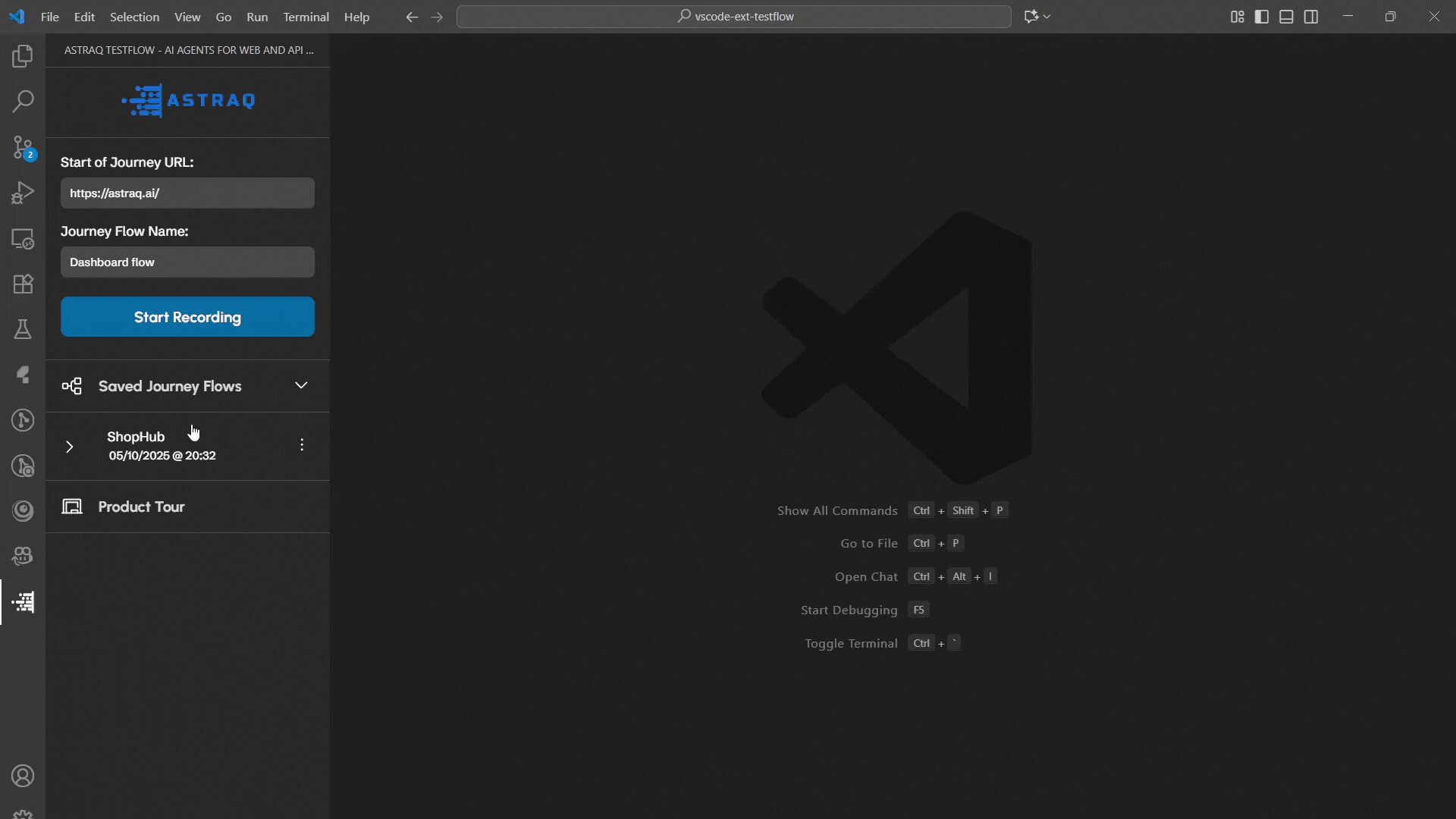Expand the ShopHub journey flow

click(69, 446)
